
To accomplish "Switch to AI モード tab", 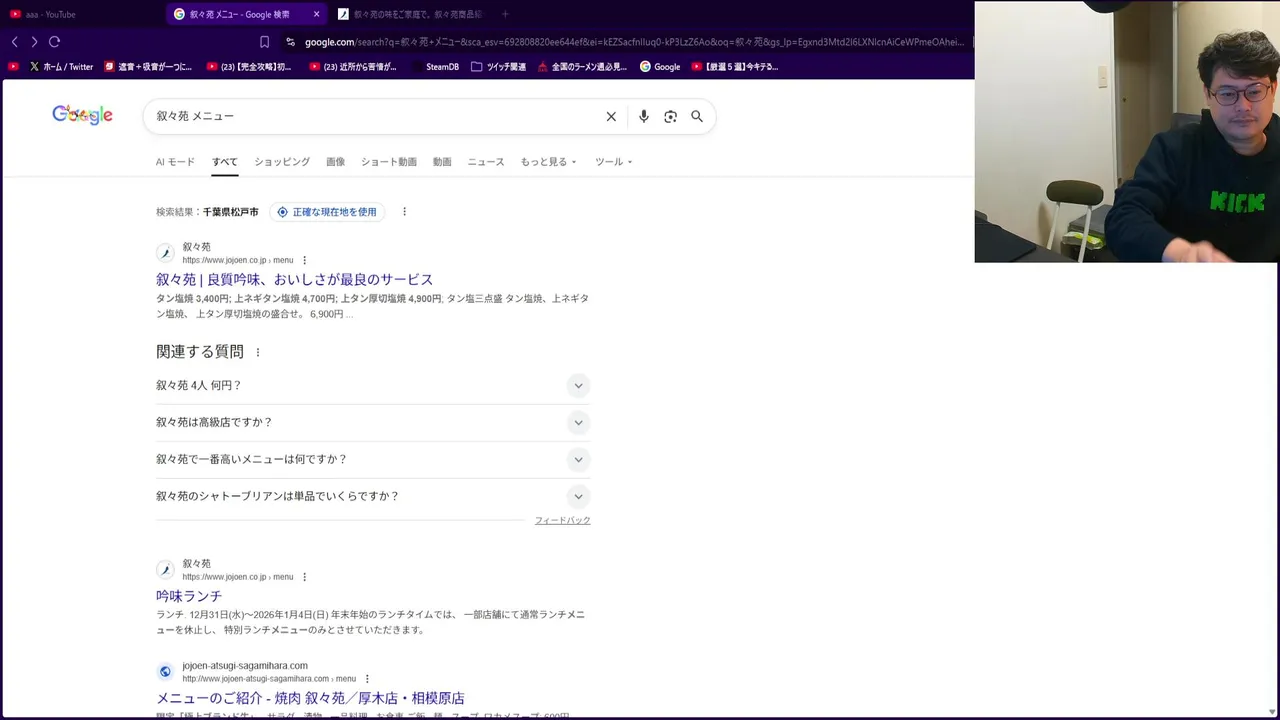I will (x=175, y=162).
